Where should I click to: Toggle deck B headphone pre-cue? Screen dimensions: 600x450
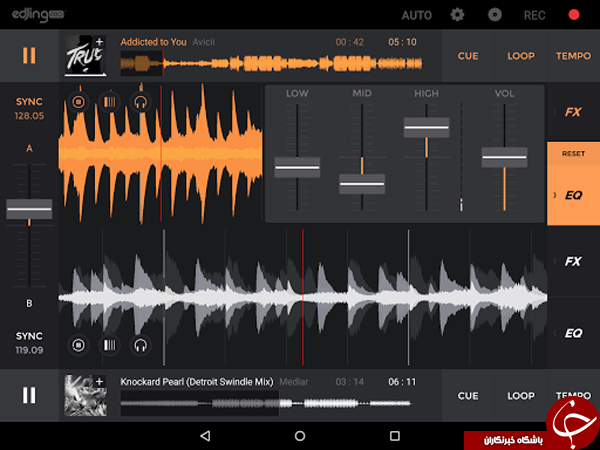coord(140,345)
